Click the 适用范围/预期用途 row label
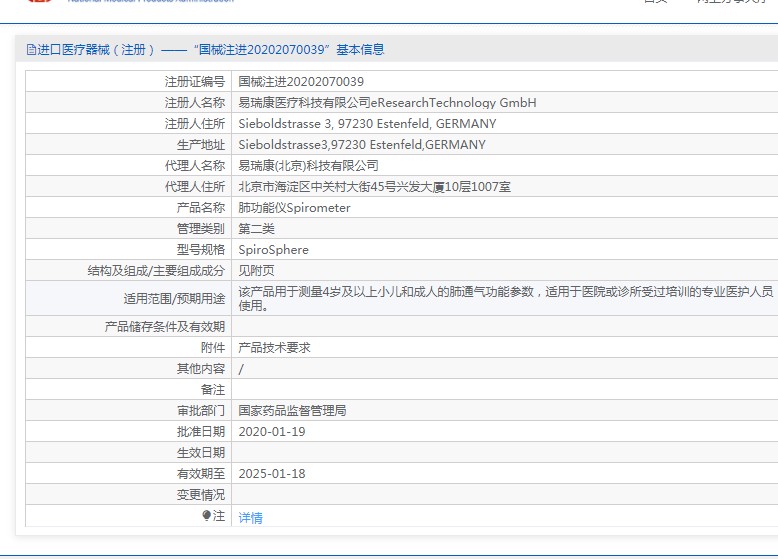The height and width of the screenshot is (559, 778). [x=174, y=299]
